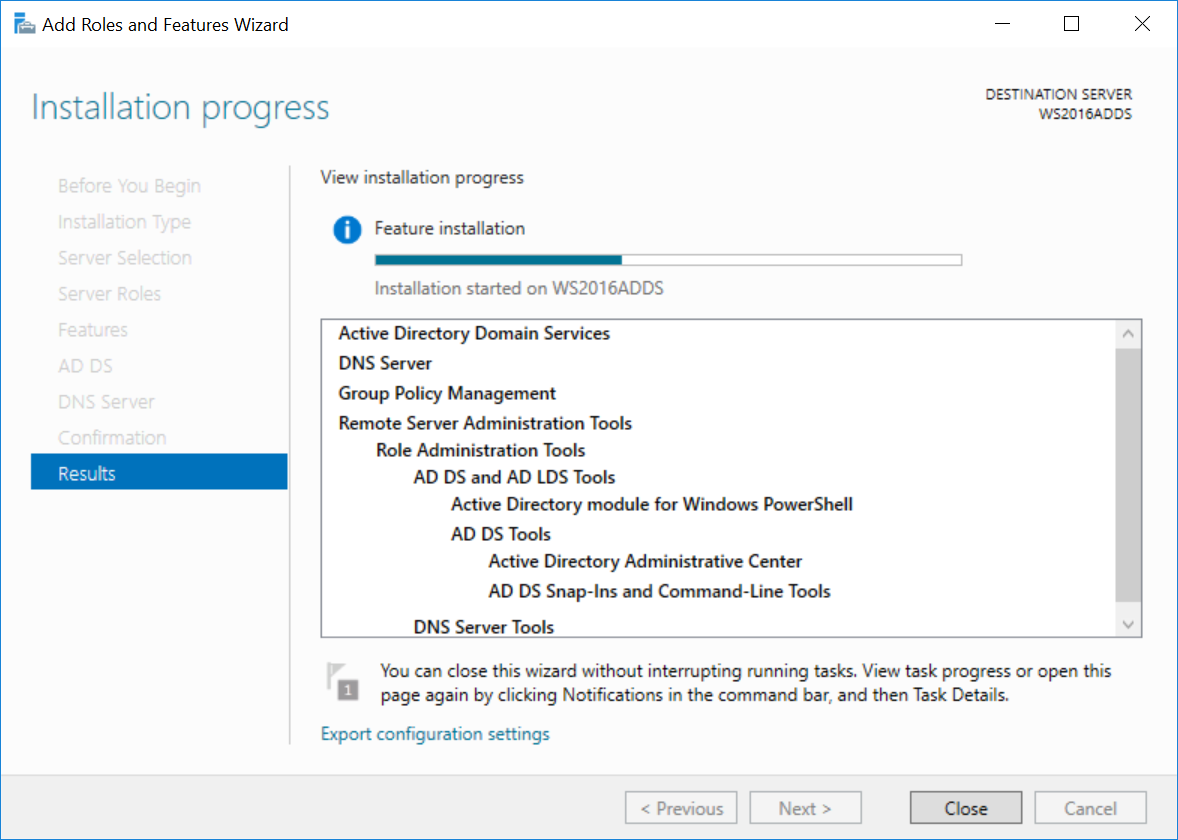Screen dimensions: 1178x840
Task: Click the notification flag icon
Action: point(342,681)
